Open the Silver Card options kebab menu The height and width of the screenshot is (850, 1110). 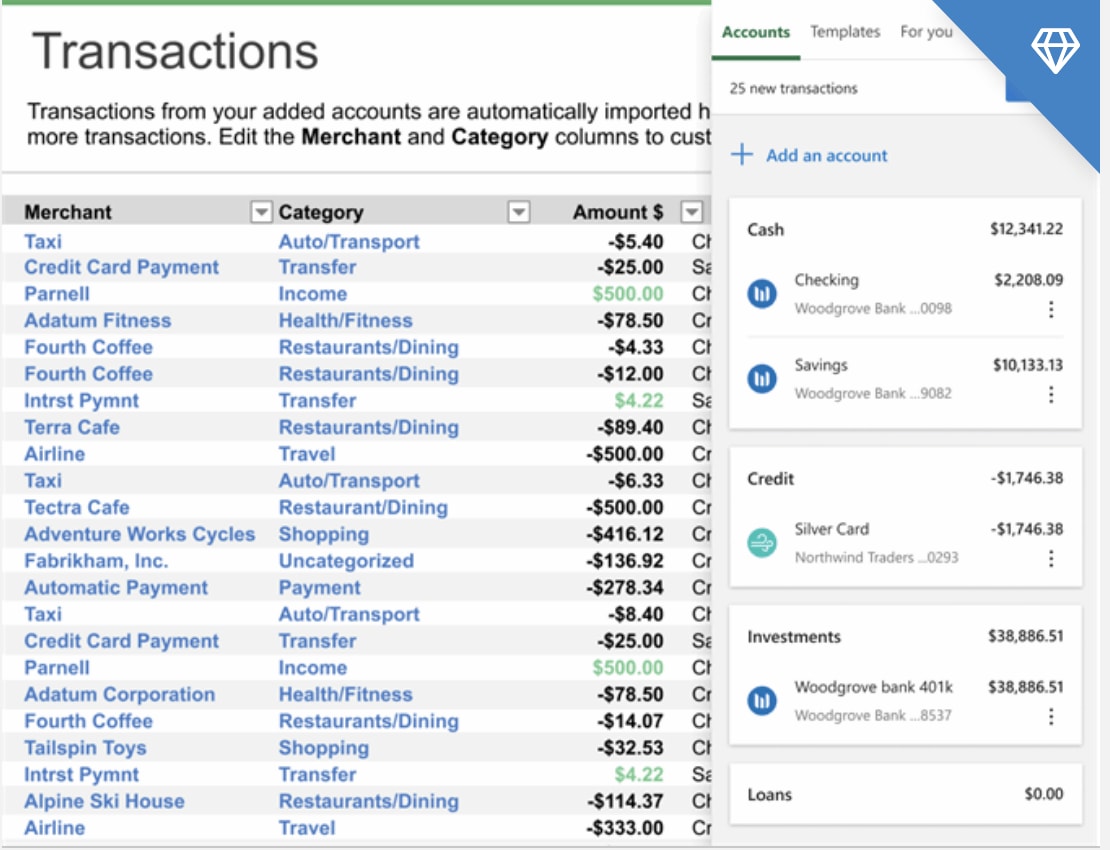1051,559
